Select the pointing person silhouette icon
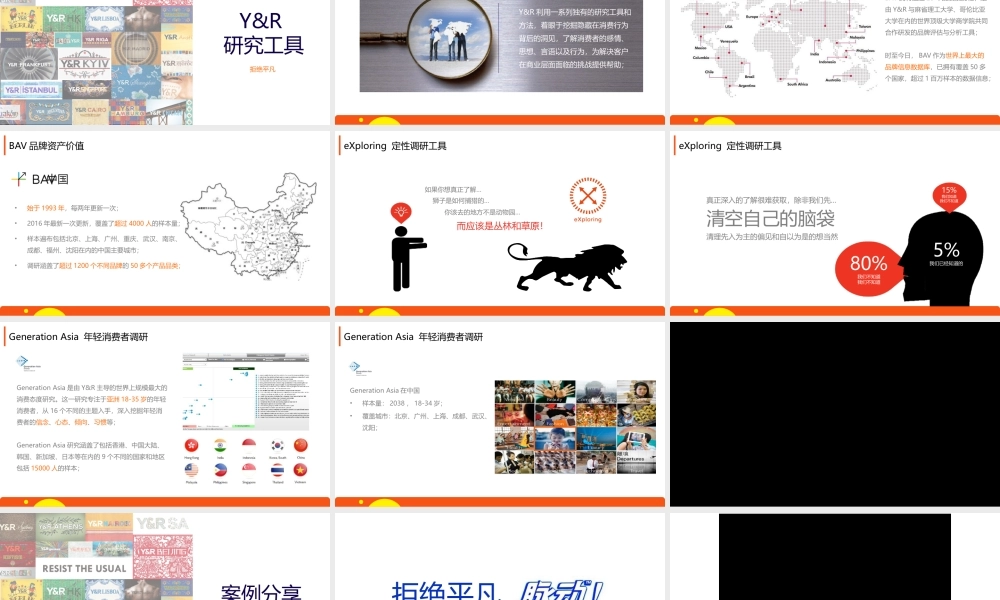This screenshot has width=1000, height=600. point(403,256)
